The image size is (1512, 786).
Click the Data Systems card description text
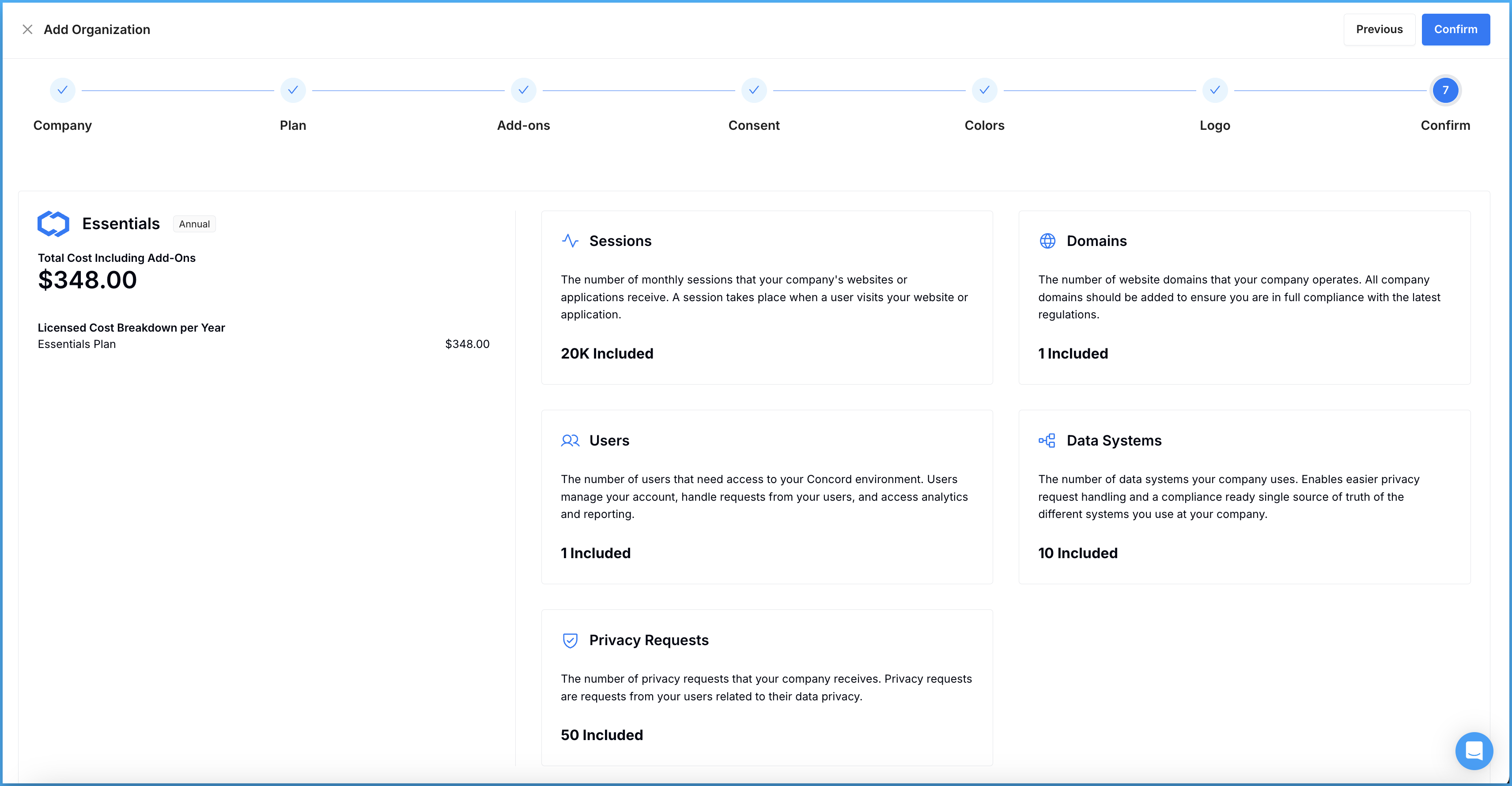tap(1228, 497)
